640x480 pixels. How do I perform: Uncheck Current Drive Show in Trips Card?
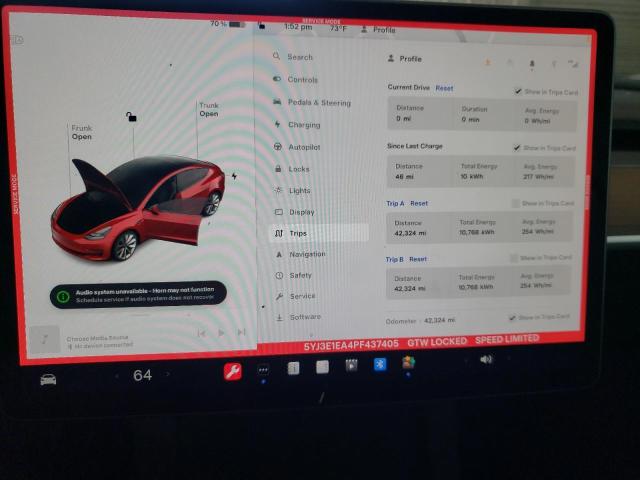click(x=518, y=91)
